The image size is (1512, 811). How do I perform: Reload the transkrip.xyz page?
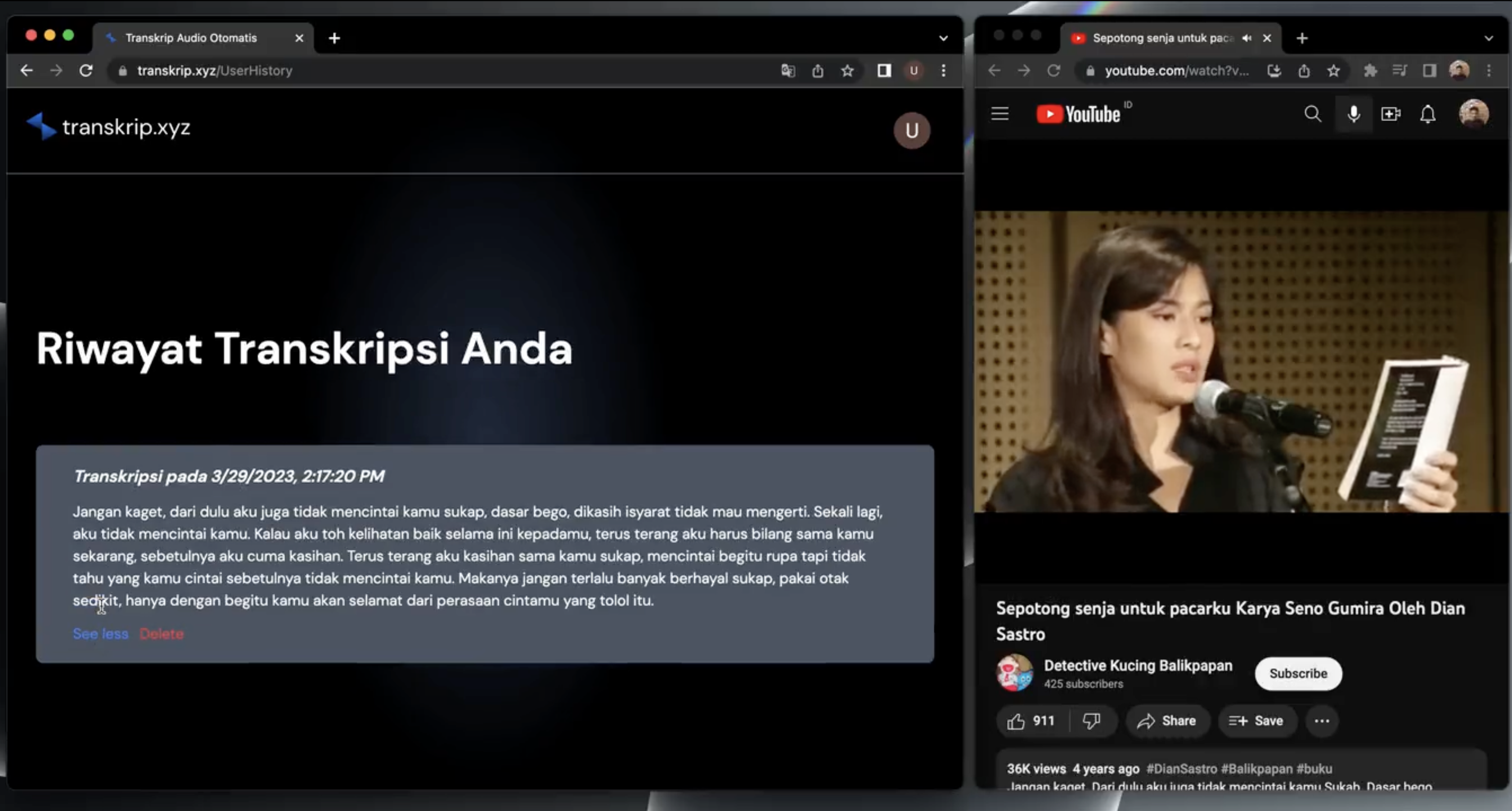[86, 70]
